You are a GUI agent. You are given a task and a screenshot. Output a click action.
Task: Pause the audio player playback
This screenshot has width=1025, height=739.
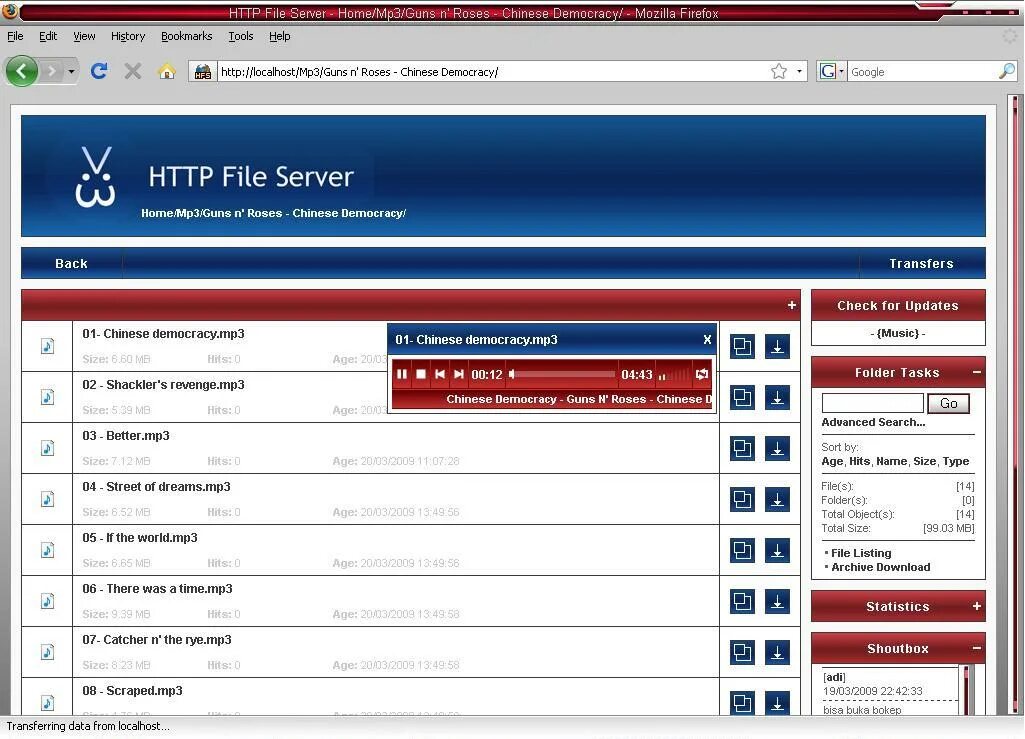[x=401, y=374]
